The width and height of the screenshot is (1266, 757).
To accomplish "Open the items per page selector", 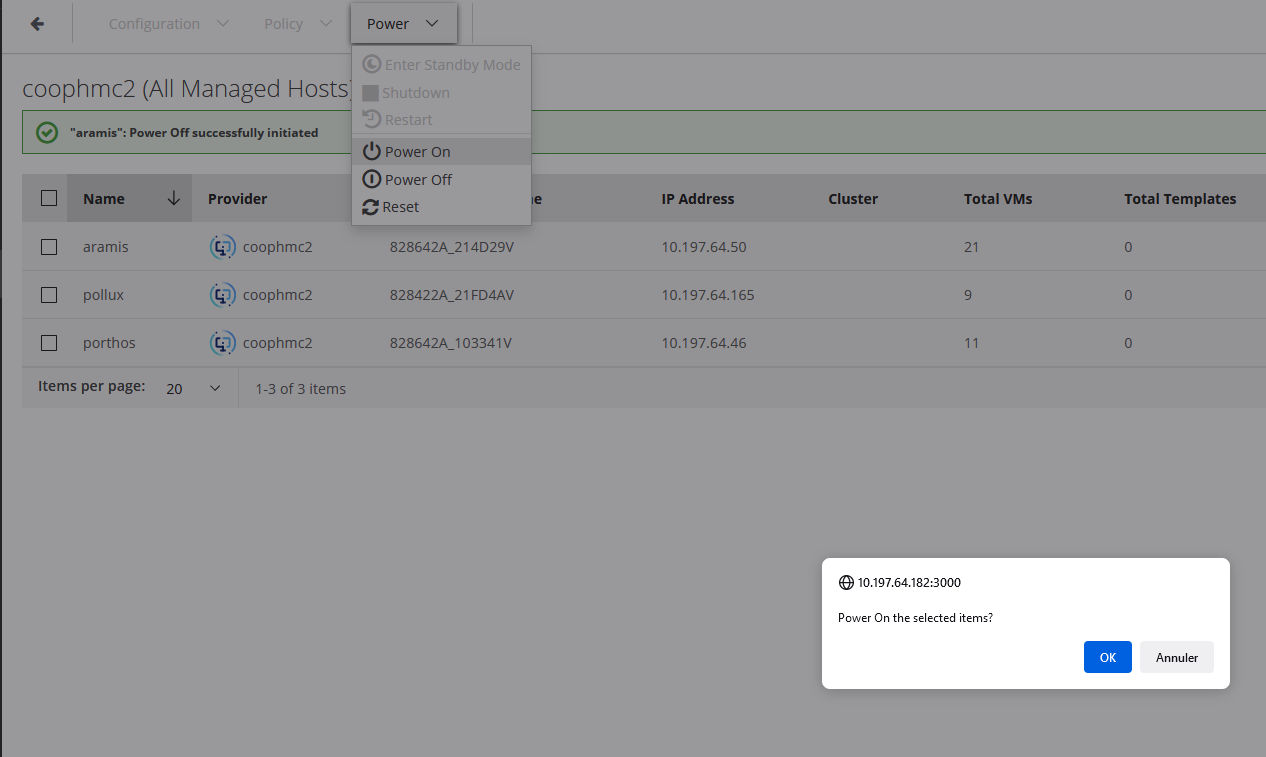I will click(x=193, y=388).
